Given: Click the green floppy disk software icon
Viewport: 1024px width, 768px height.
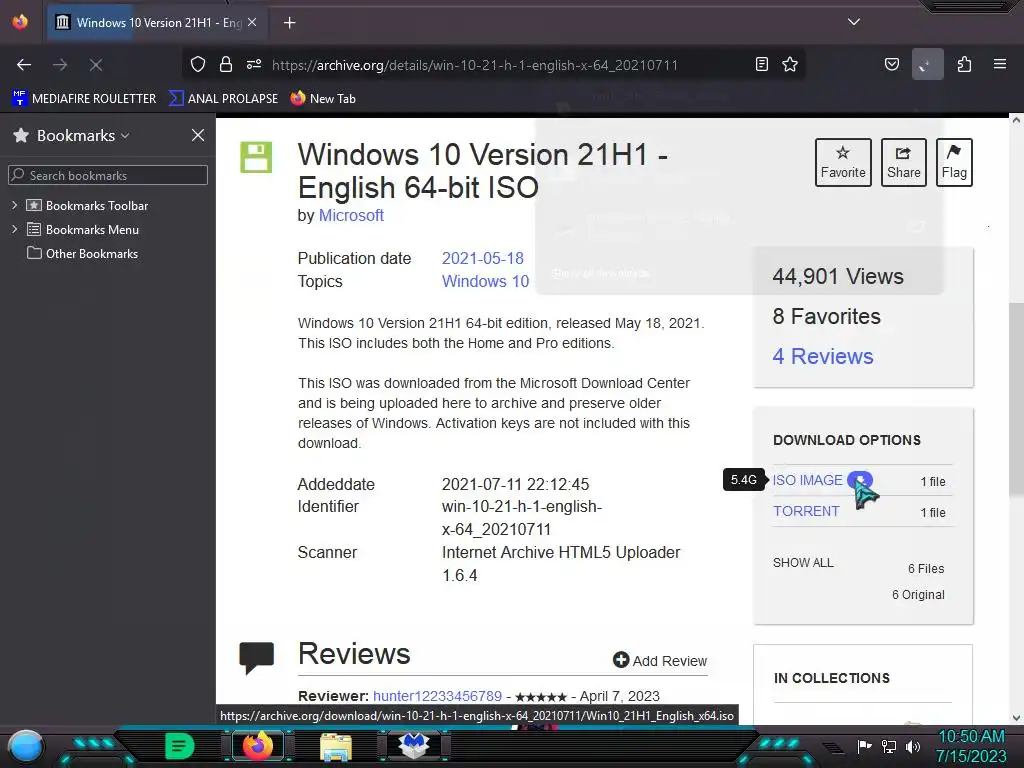Looking at the screenshot, I should (x=256, y=157).
